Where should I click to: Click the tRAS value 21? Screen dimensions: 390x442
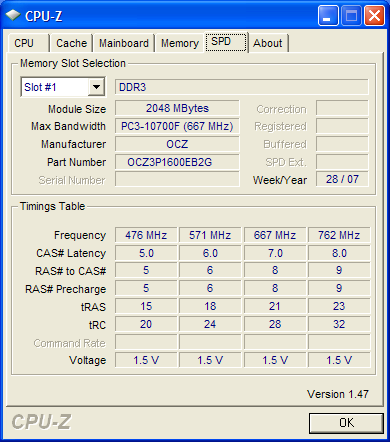pyautogui.click(x=275, y=306)
